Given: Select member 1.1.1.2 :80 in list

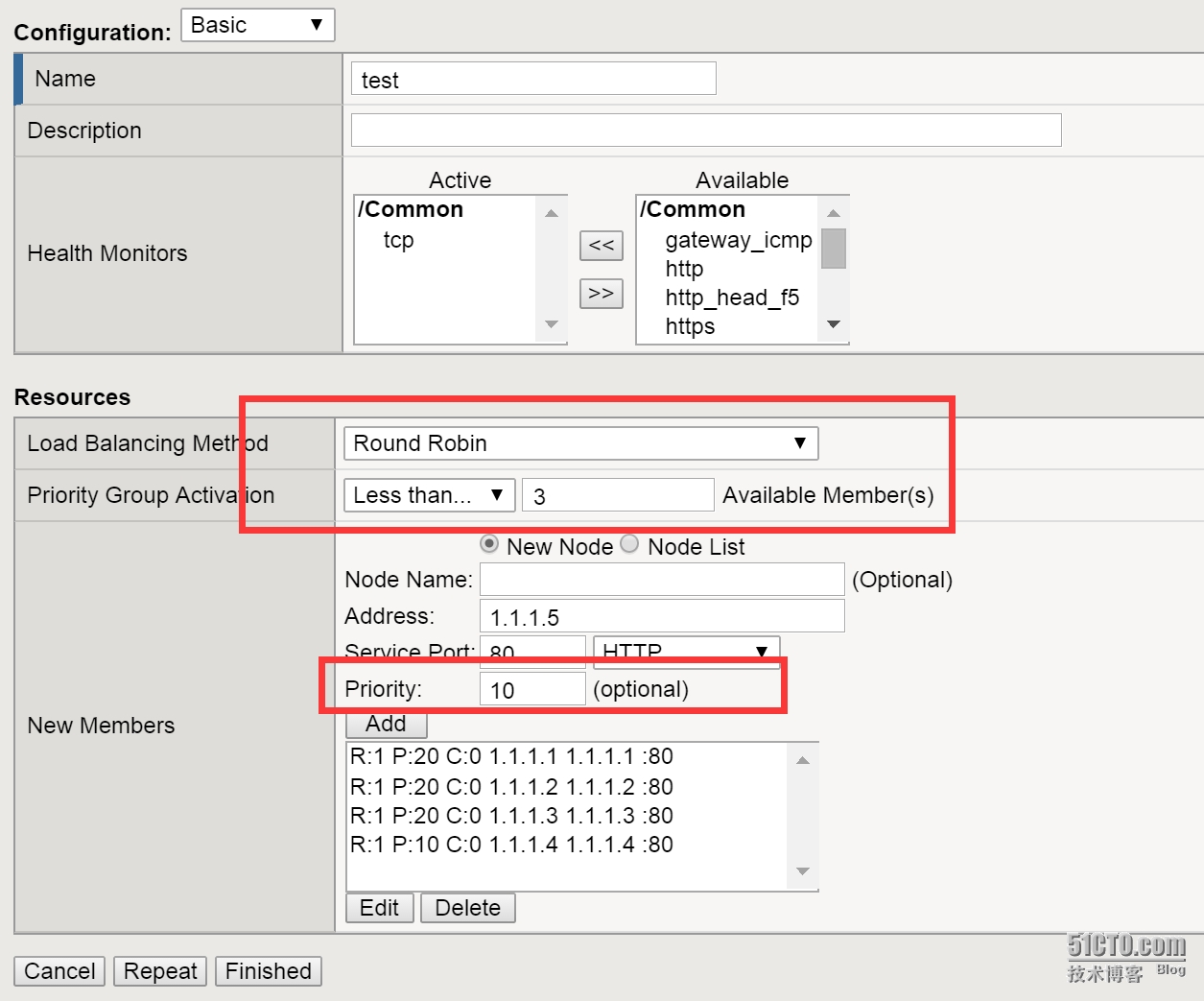Looking at the screenshot, I should click(x=511, y=787).
